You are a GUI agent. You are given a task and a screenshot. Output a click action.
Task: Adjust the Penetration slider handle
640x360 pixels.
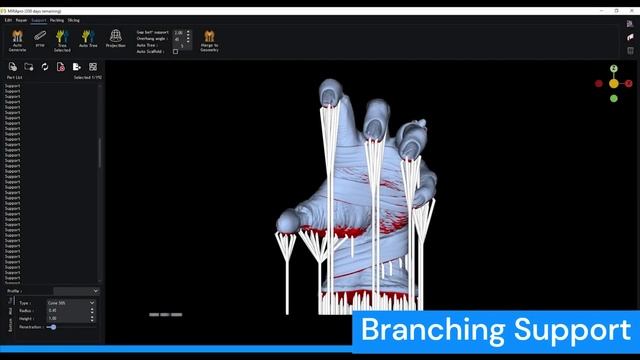click(53, 327)
